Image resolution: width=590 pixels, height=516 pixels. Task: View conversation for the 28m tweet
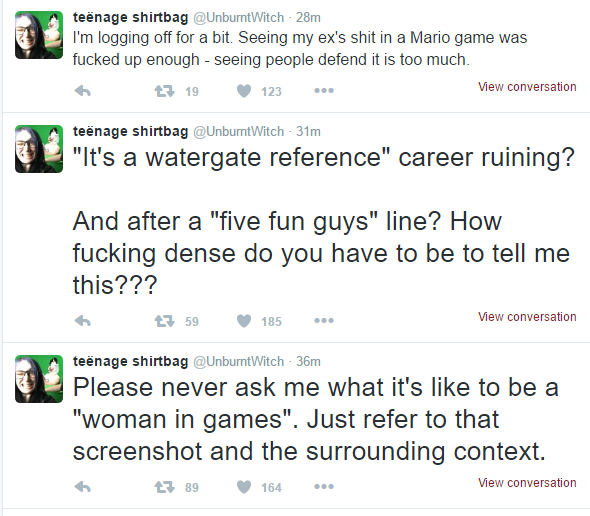(527, 87)
